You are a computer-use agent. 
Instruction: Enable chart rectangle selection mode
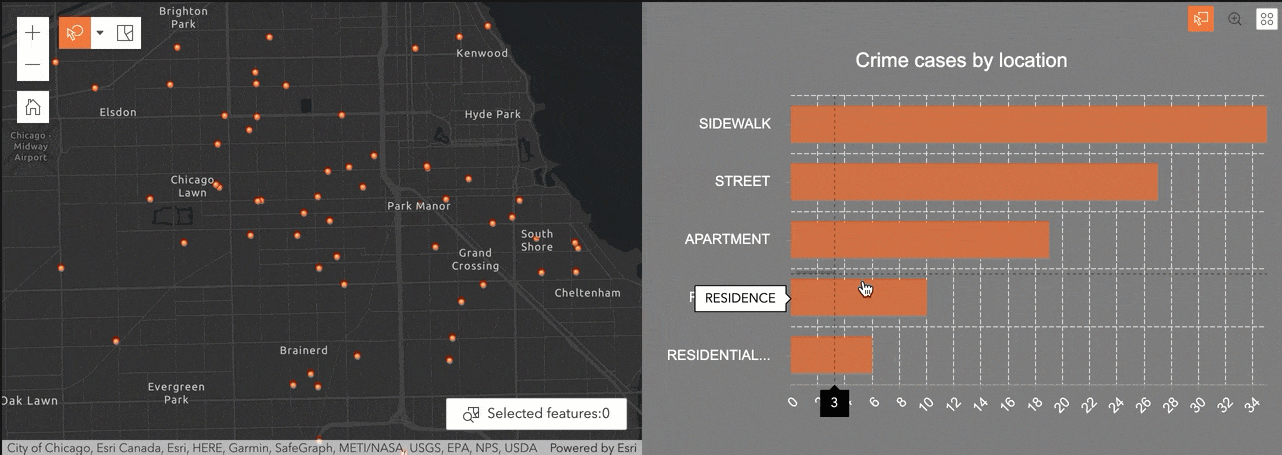point(1201,19)
